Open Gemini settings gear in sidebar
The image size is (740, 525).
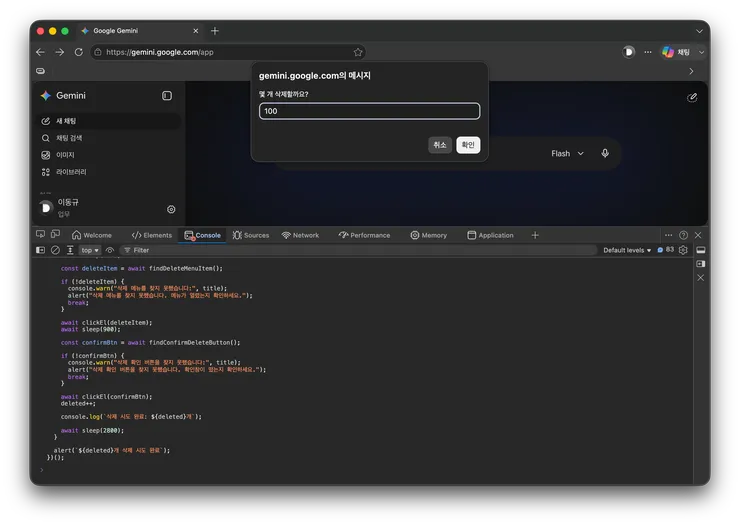coord(171,209)
